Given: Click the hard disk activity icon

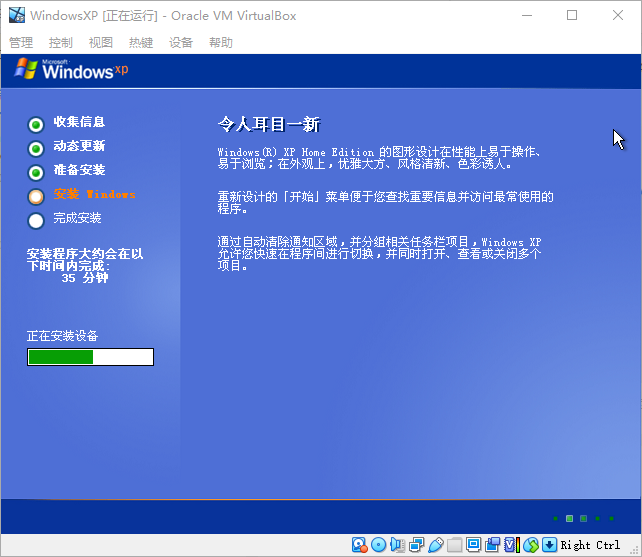Looking at the screenshot, I should pos(359,545).
